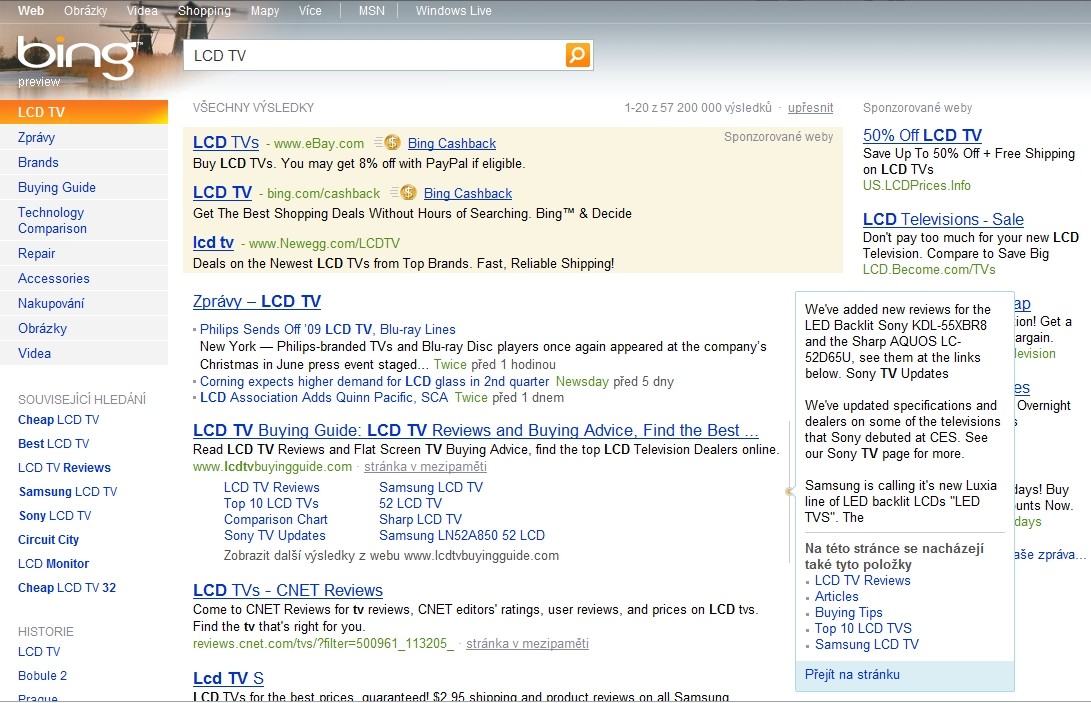Open the Obrázky tab in top bar
Screen dimensions: 1091x703
tap(86, 10)
